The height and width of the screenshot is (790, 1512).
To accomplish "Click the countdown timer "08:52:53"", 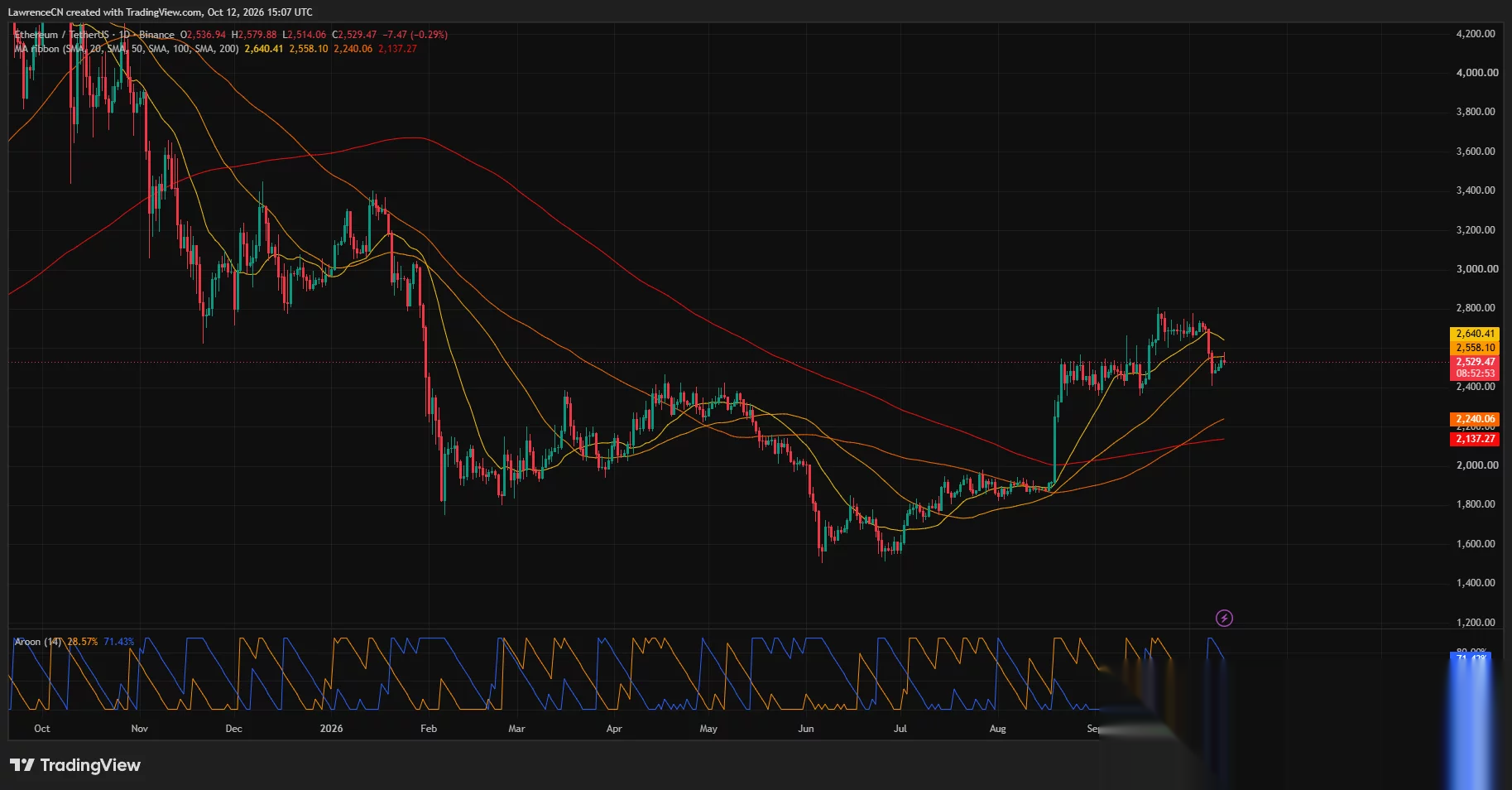I will (1476, 373).
